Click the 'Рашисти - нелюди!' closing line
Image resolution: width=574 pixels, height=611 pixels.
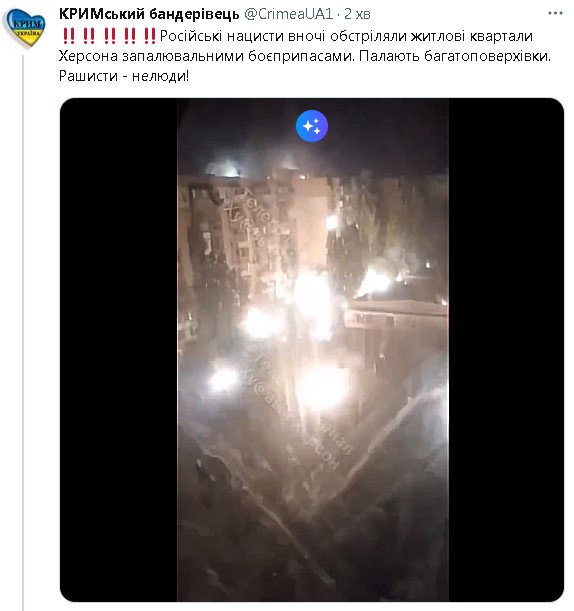pyautogui.click(x=124, y=76)
